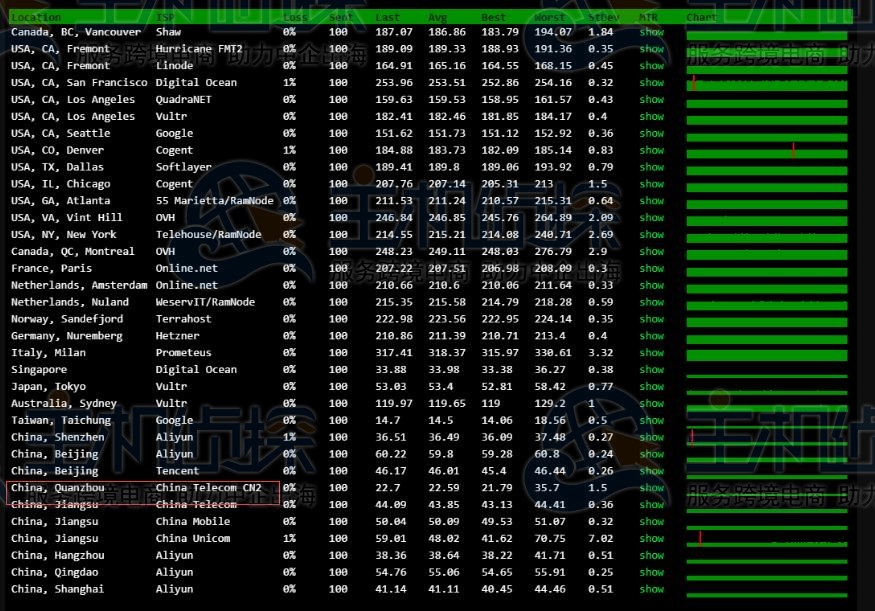The height and width of the screenshot is (611, 875).
Task: Click the Avg column header
Action: pyautogui.click(x=437, y=17)
